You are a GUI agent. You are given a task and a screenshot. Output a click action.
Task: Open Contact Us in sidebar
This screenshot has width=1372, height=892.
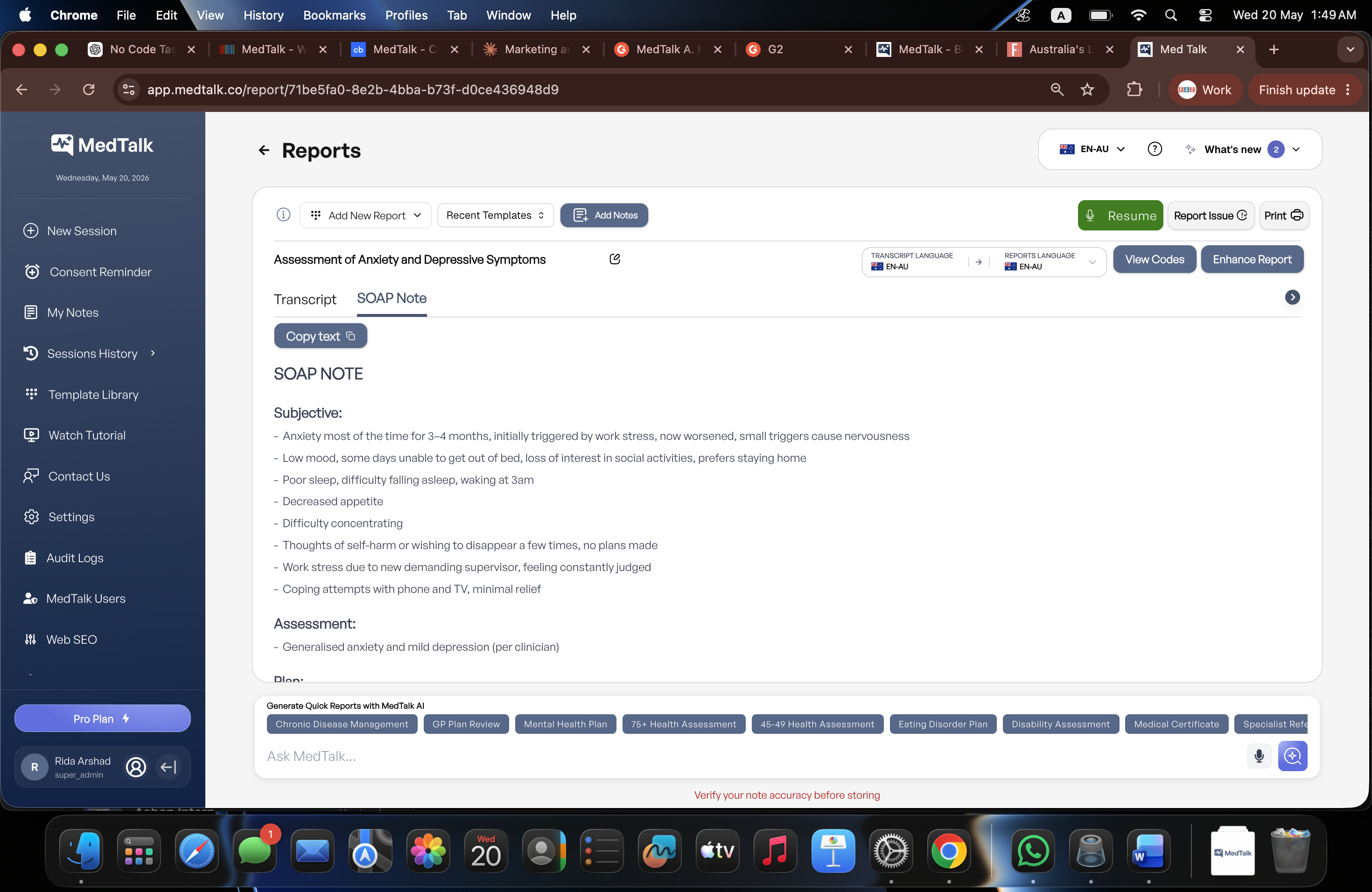67,476
